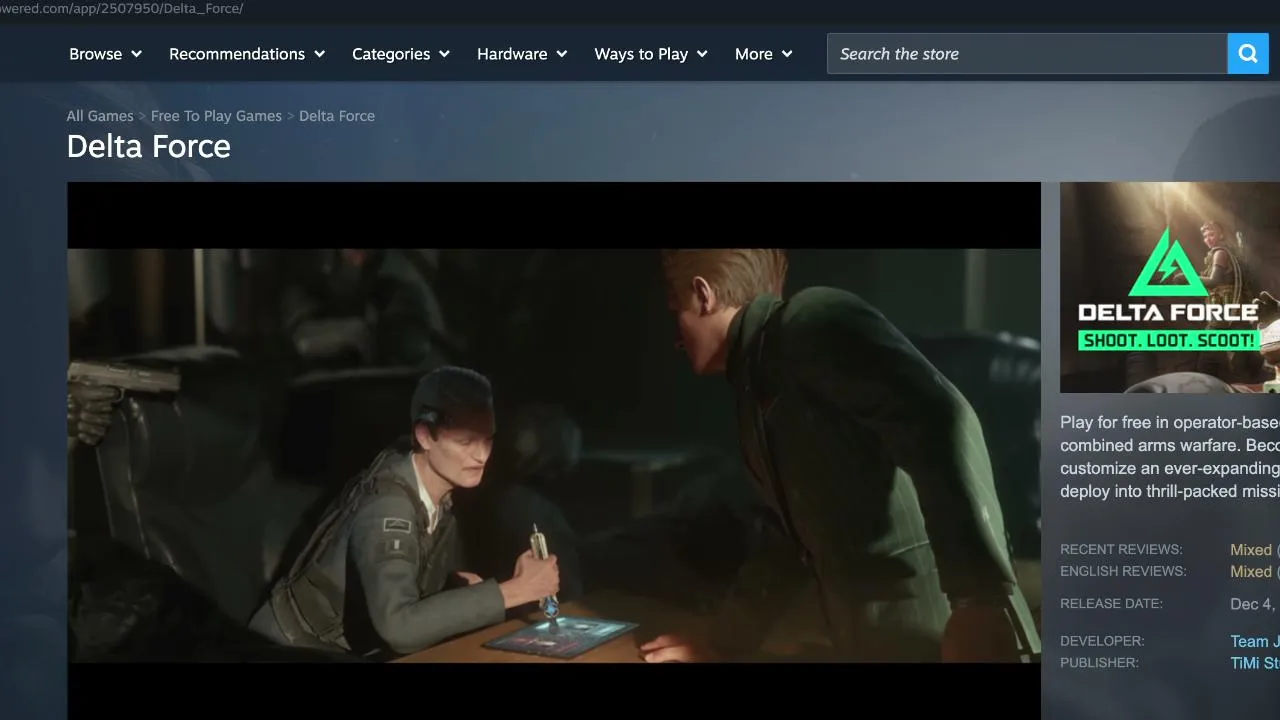The height and width of the screenshot is (720, 1280).
Task: Click the Delta Force trailer video
Action: [554, 451]
